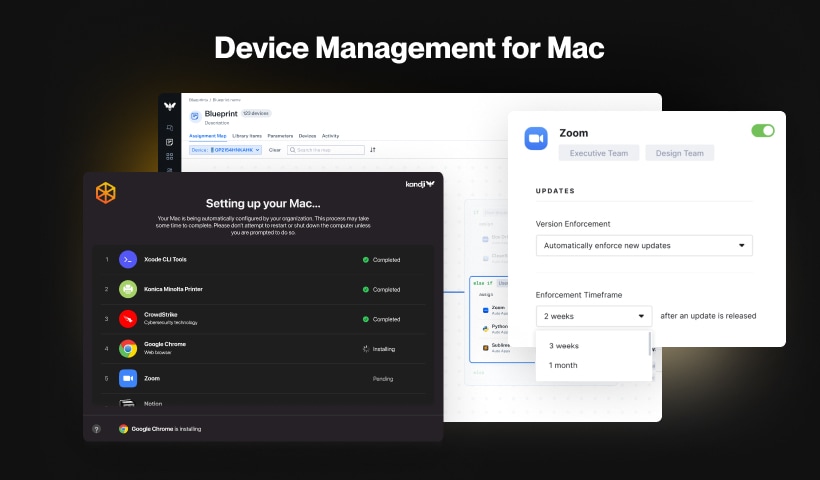Choose 1 month from the timeframe list

[x=563, y=365]
